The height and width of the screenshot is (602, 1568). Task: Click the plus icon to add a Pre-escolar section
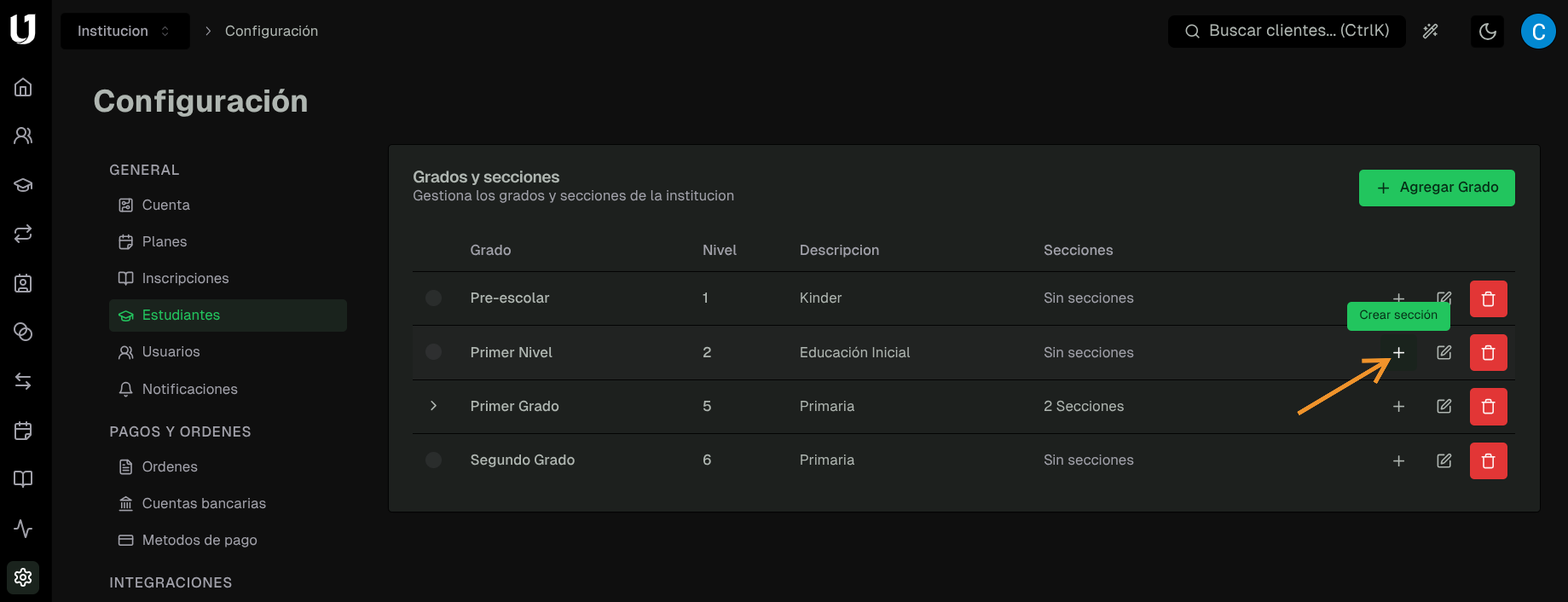pos(1398,298)
